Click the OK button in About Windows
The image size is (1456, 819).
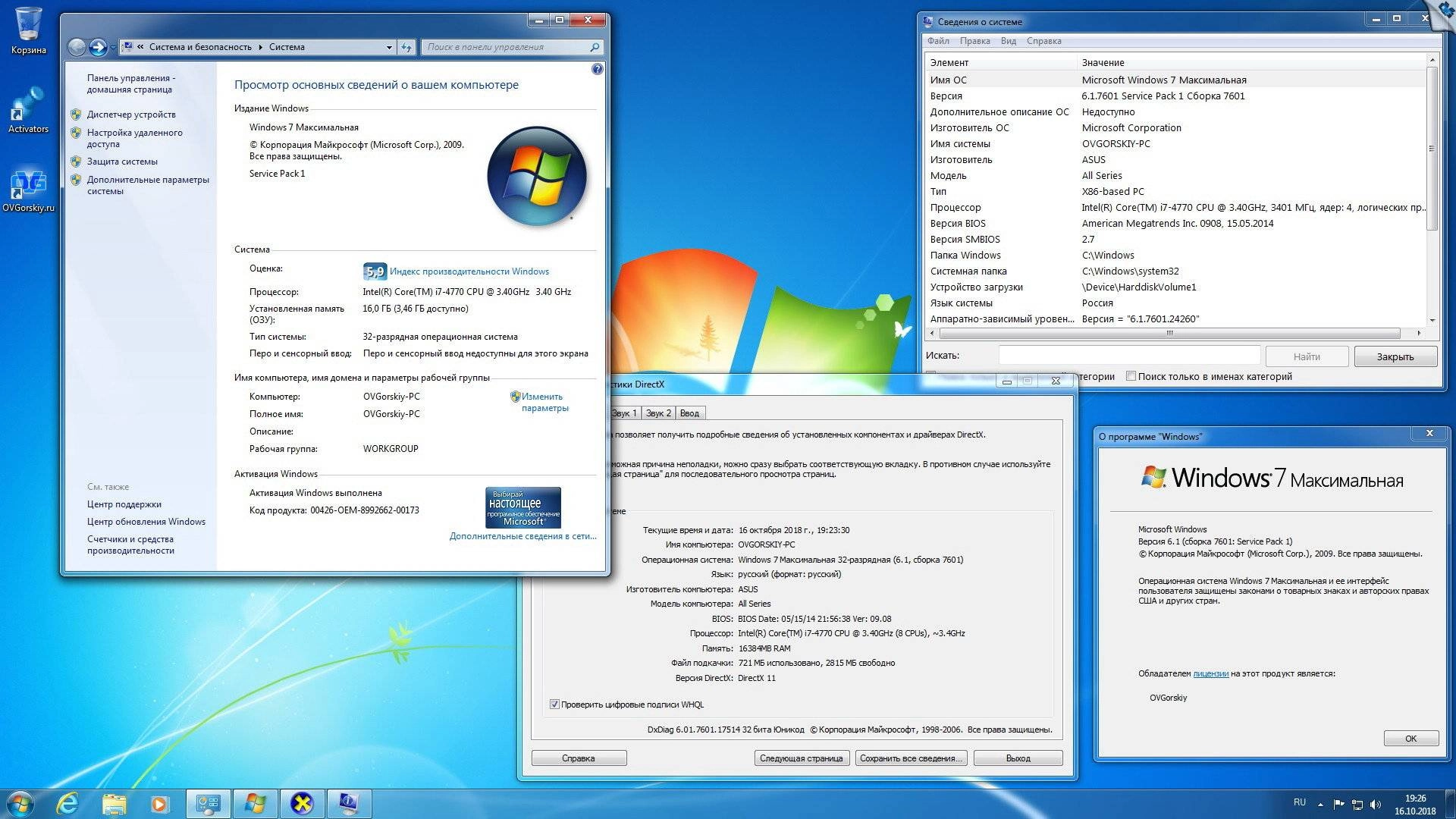point(1410,739)
